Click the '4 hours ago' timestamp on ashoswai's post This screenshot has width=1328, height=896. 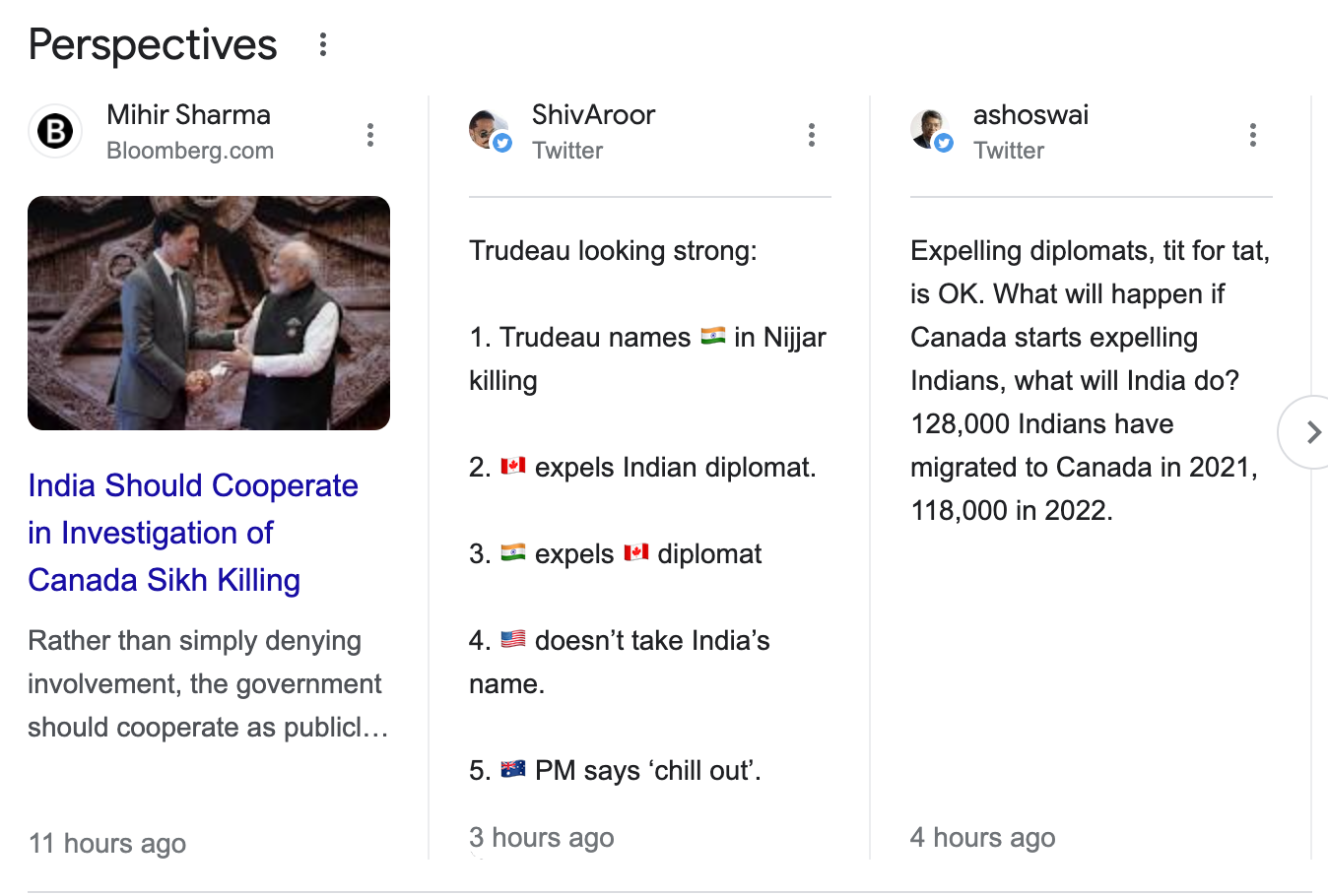(982, 837)
